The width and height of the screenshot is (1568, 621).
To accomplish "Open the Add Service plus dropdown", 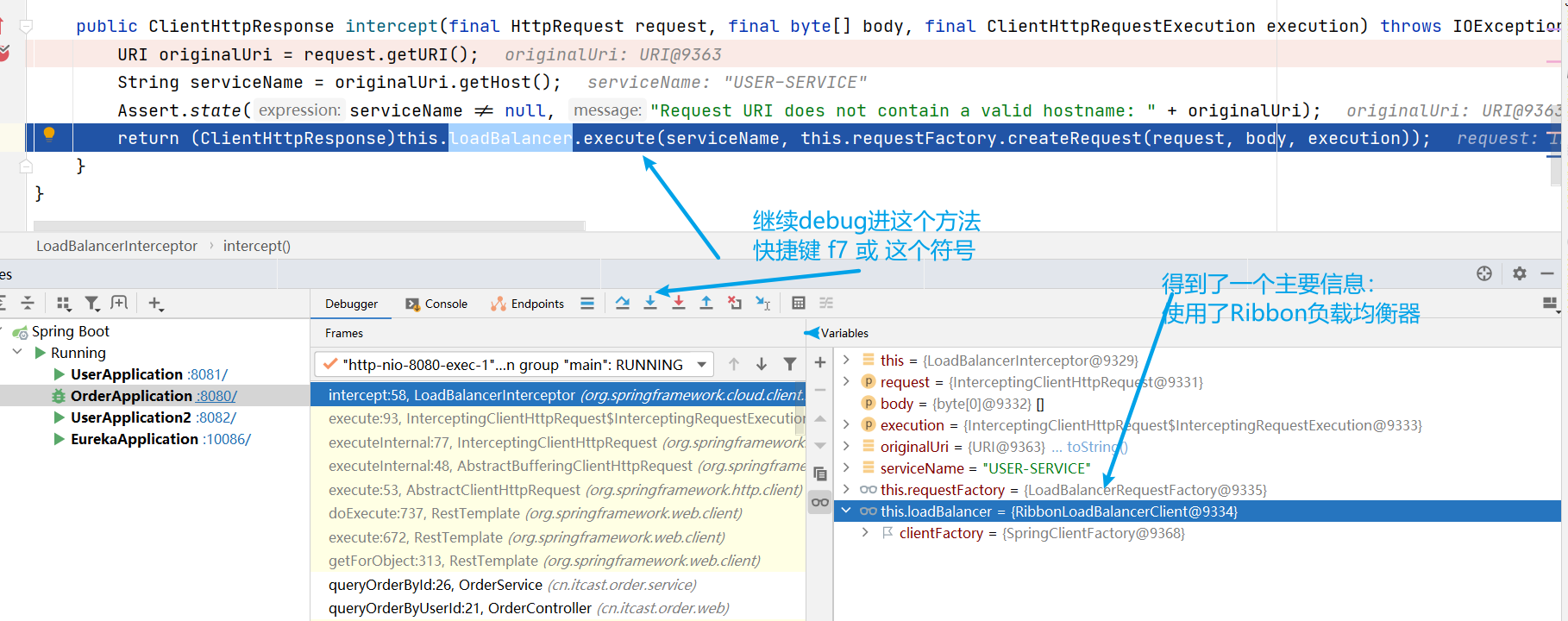I will click(x=155, y=303).
